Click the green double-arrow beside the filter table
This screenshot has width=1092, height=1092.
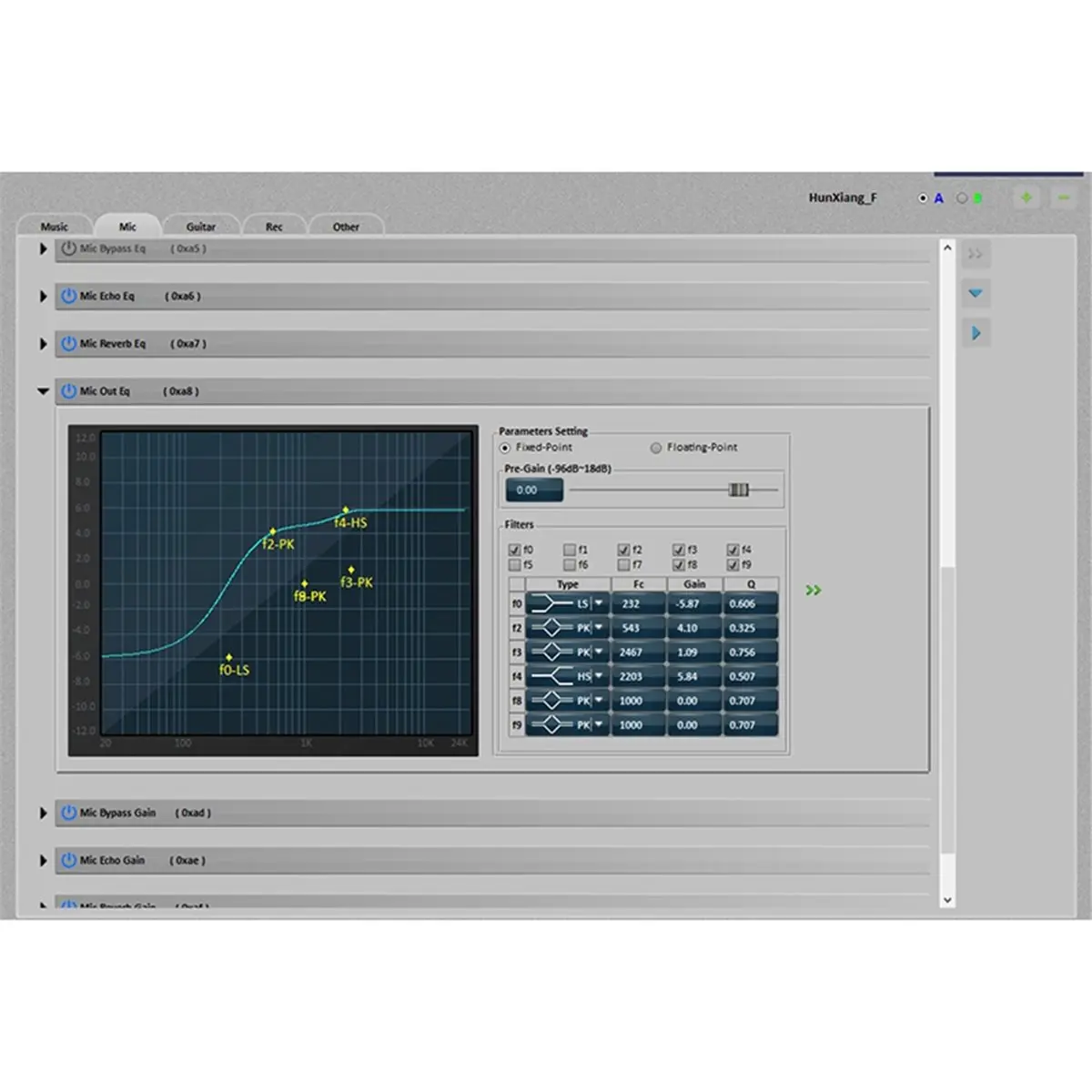click(x=814, y=591)
